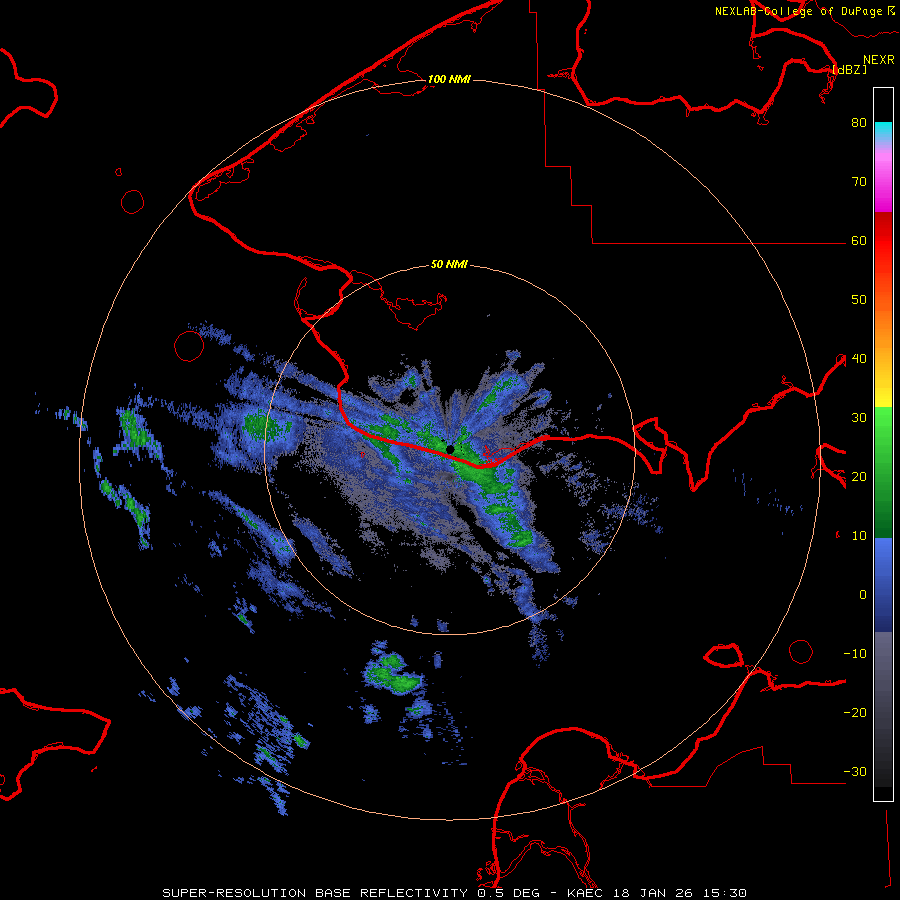Click the cyan segment of the color bar
This screenshot has width=900, height=900.
(x=883, y=131)
